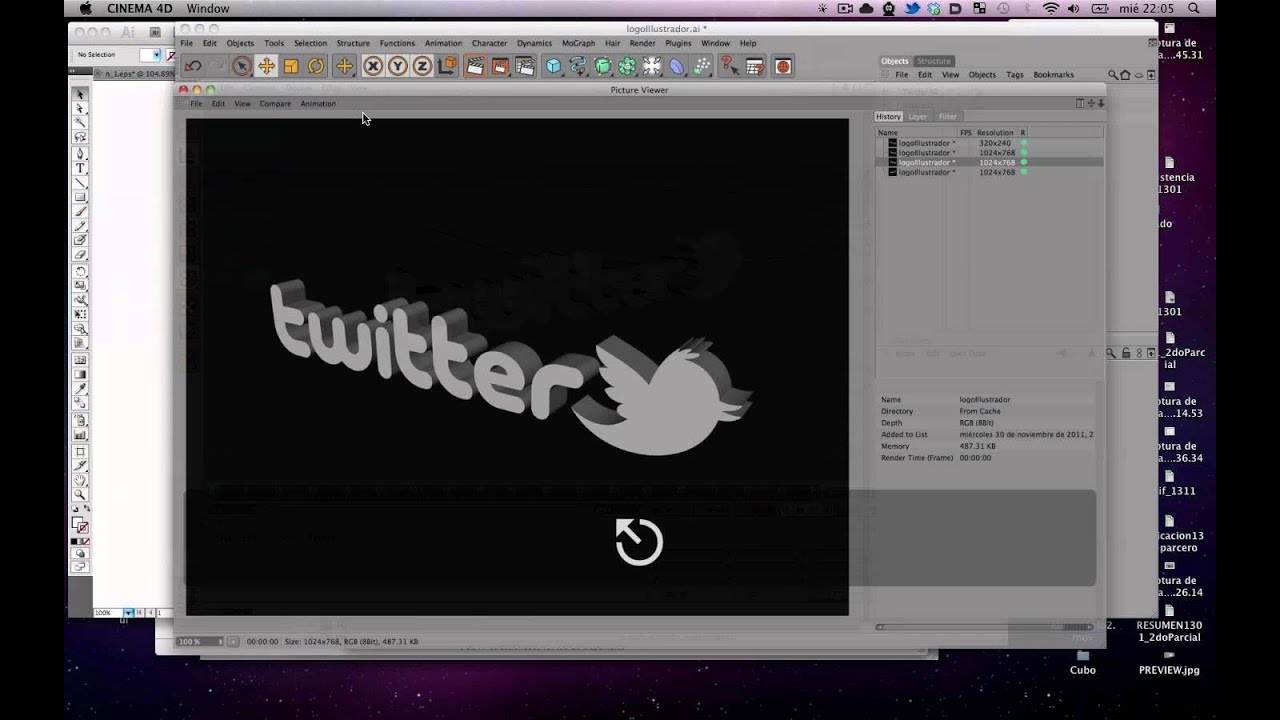This screenshot has height=720, width=1280.
Task: Open the Bookmarks menu in Objects manager
Action: [x=1053, y=75]
